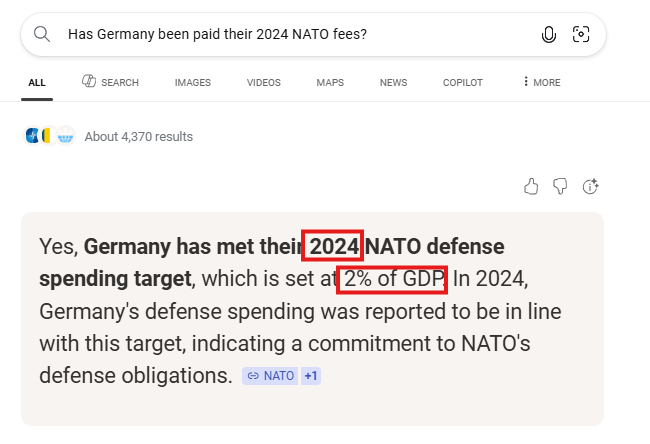The height and width of the screenshot is (444, 650).
Task: Click the globe source icon near results count
Action: [66, 136]
